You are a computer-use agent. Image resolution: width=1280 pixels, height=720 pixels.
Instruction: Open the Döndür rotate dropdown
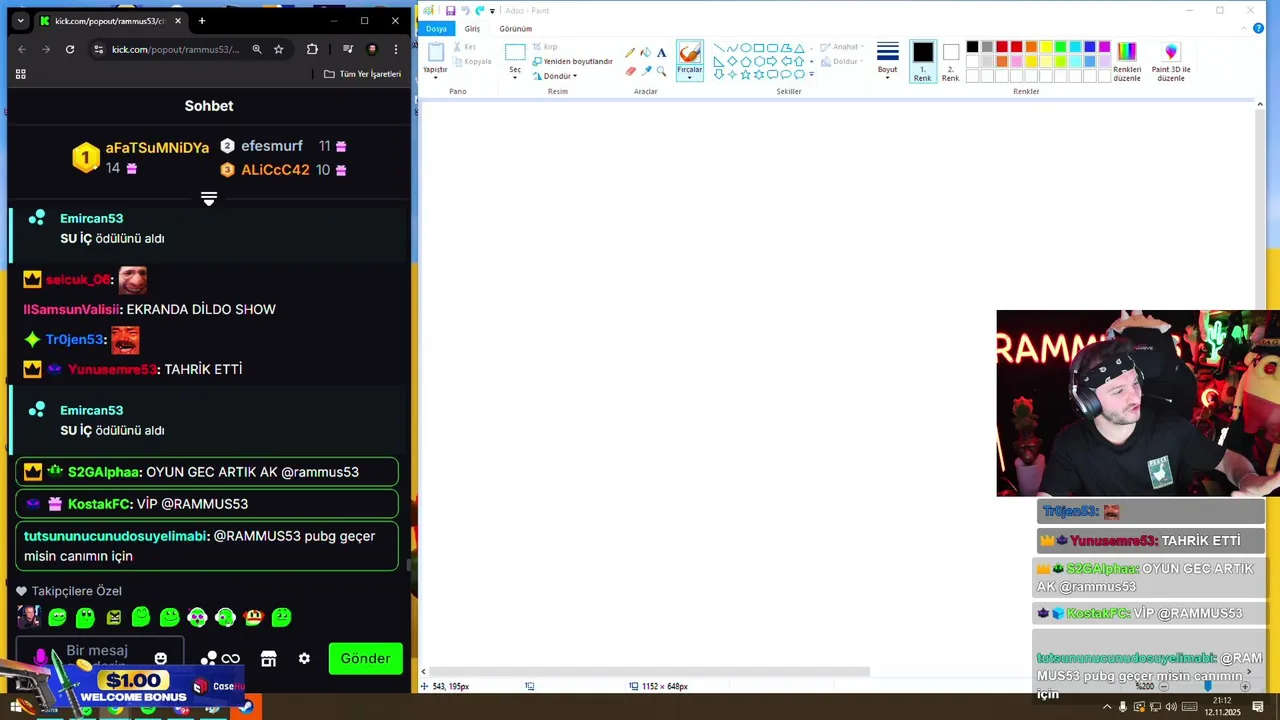[555, 76]
